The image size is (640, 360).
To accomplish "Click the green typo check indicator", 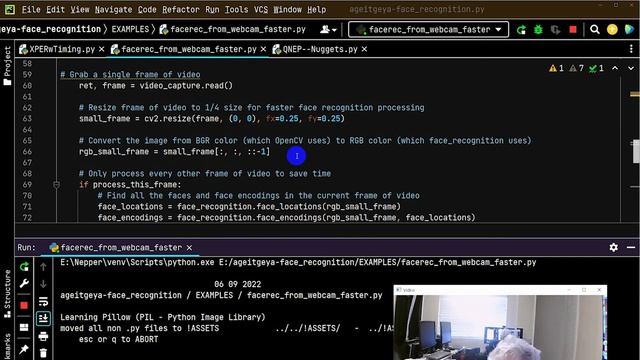I will 596,68.
